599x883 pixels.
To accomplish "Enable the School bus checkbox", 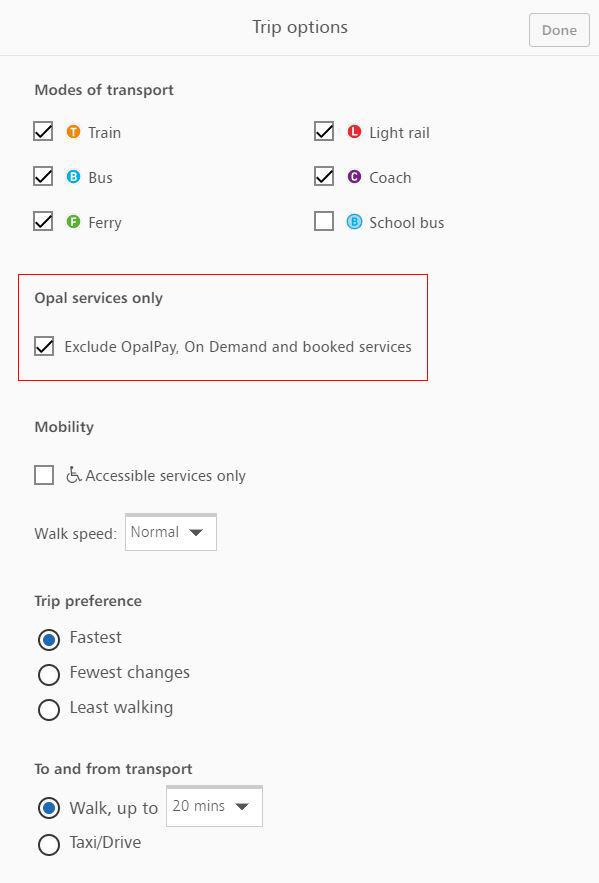I will click(x=324, y=221).
